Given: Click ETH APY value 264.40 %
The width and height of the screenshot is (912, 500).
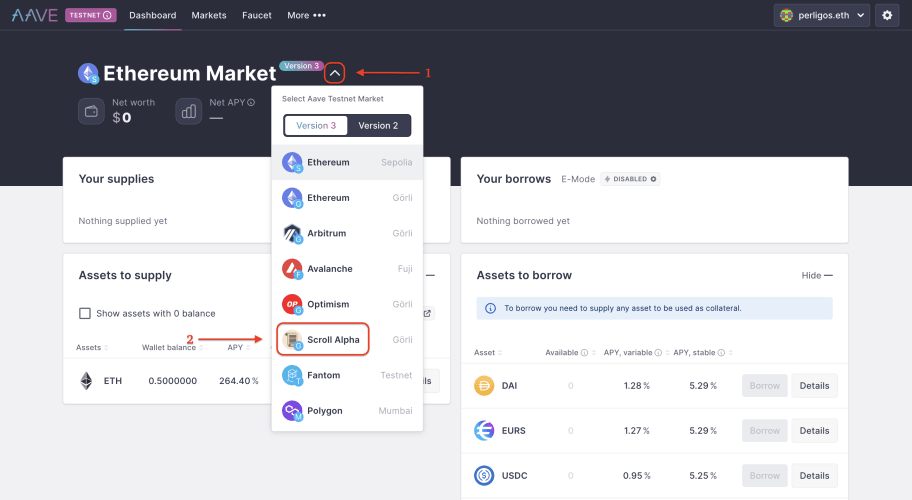Looking at the screenshot, I should 238,381.
